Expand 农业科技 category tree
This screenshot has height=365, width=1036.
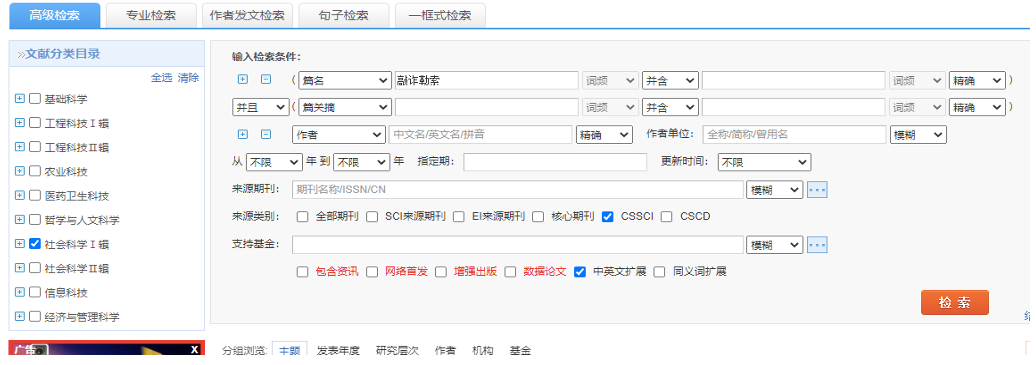19,171
